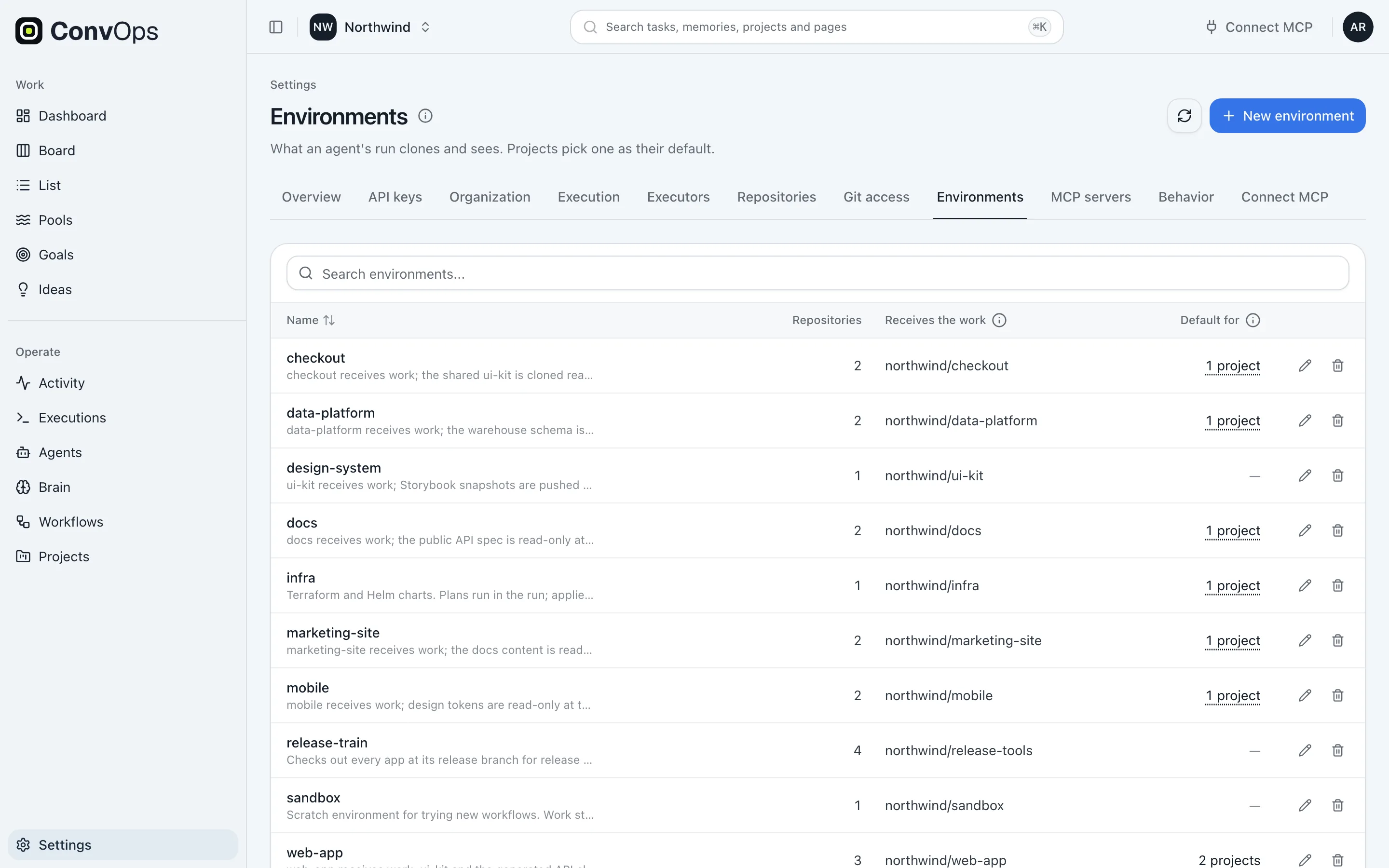Focus the Search environments field
Image resolution: width=1389 pixels, height=868 pixels.
click(x=817, y=273)
